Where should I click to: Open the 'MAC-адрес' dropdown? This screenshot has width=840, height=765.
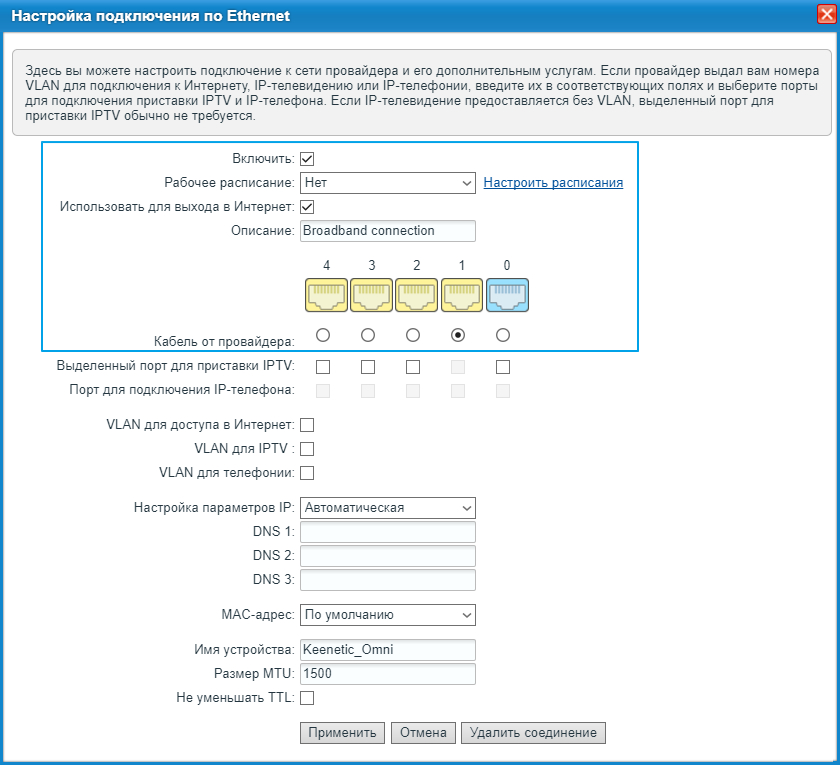pyautogui.click(x=387, y=614)
